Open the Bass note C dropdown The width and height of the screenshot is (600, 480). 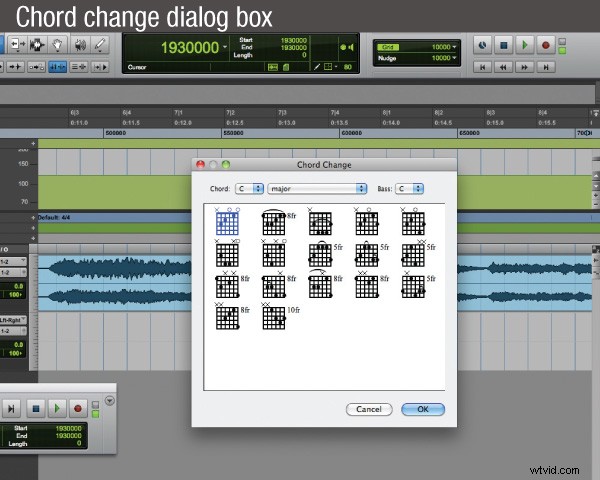click(x=409, y=189)
